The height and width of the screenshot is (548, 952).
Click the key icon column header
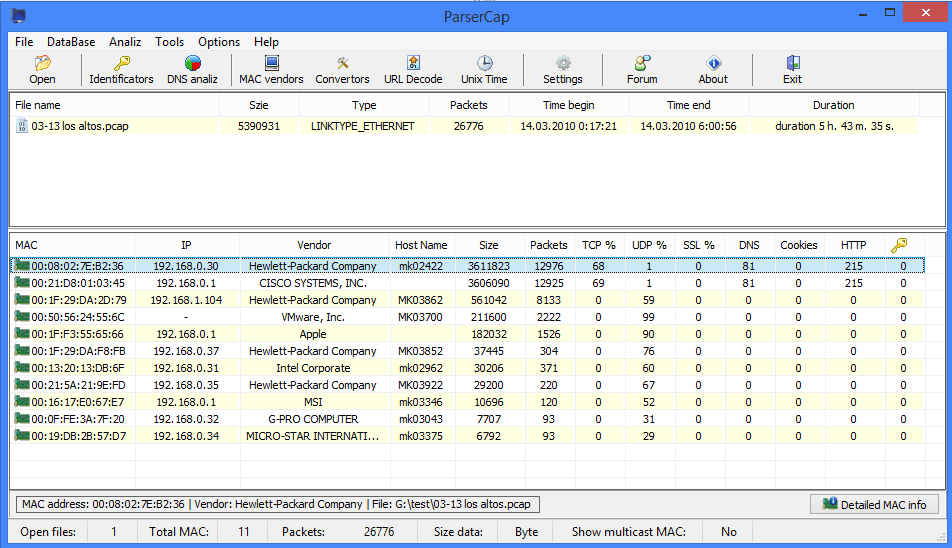[x=899, y=245]
